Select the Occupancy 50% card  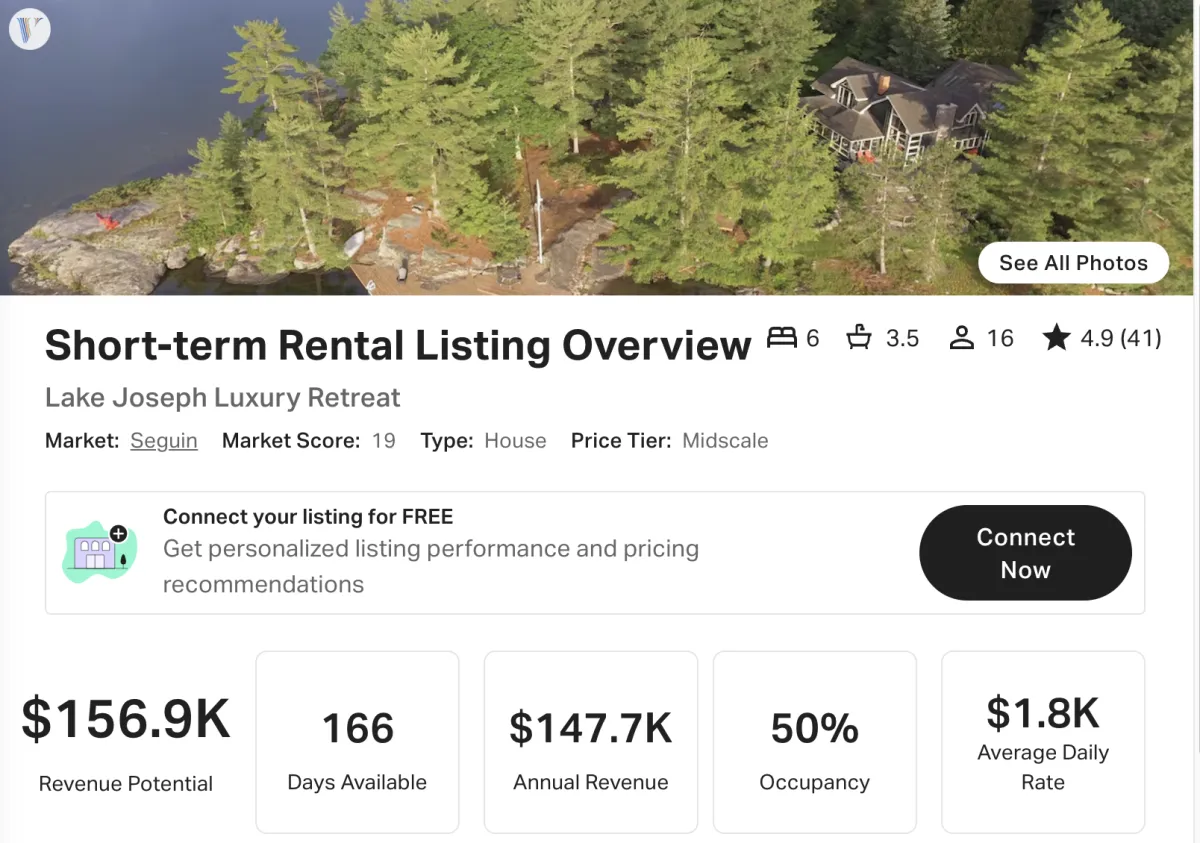[x=814, y=742]
